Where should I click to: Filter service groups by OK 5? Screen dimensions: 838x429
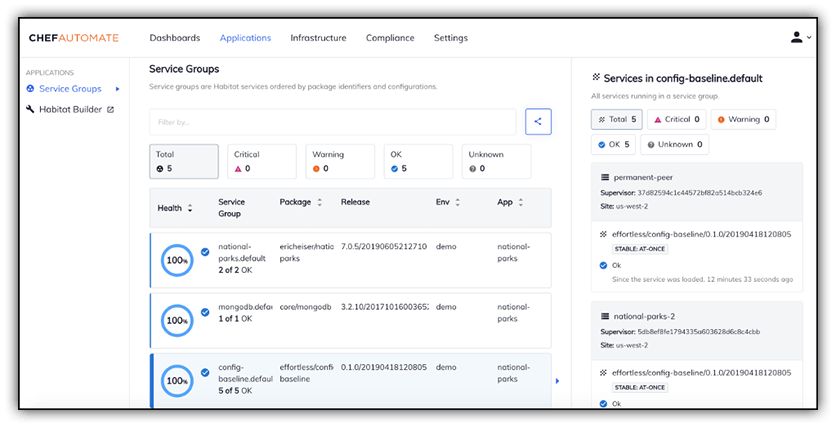(x=418, y=161)
